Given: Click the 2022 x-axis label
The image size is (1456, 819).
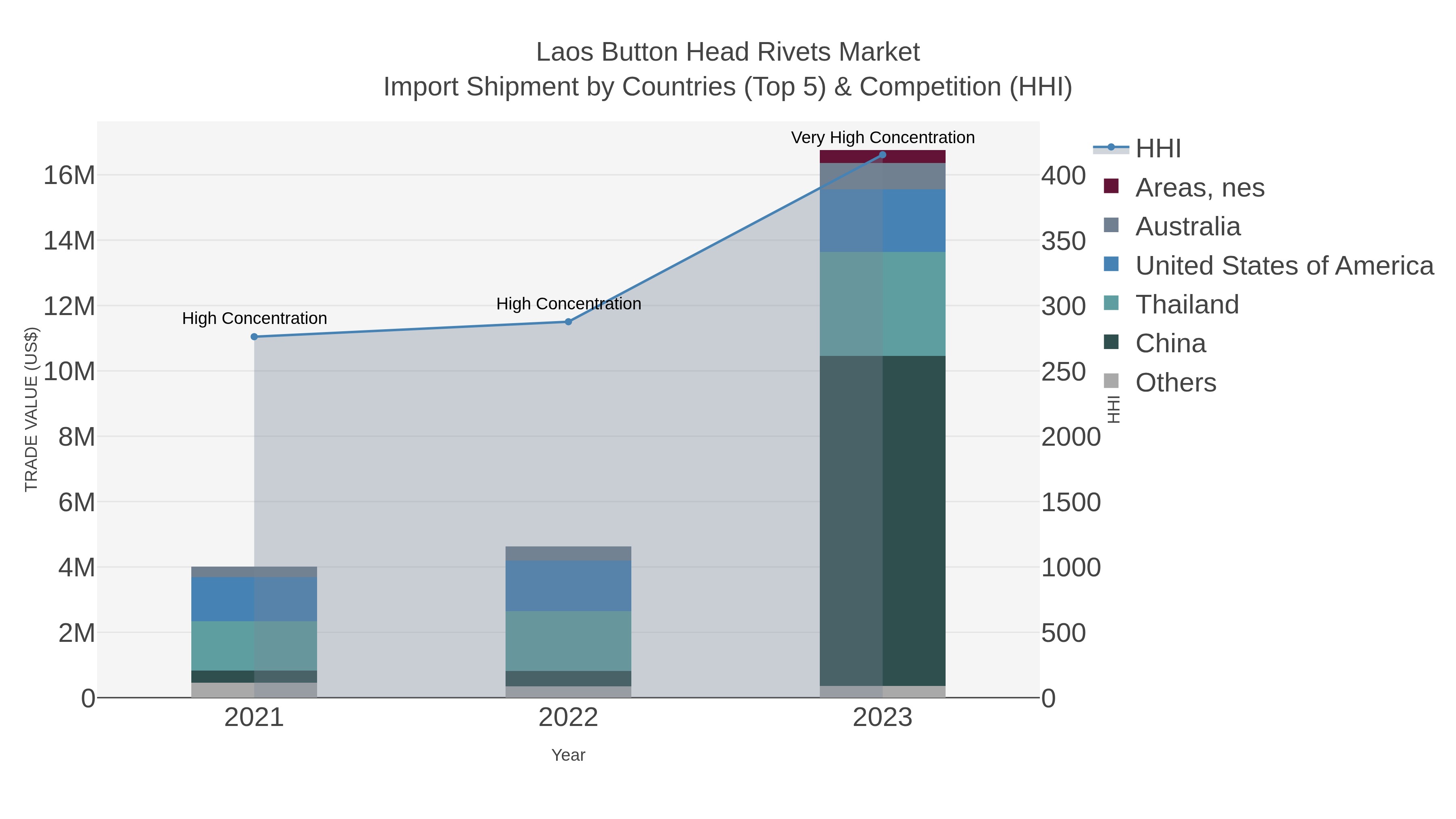Looking at the screenshot, I should coord(569,718).
